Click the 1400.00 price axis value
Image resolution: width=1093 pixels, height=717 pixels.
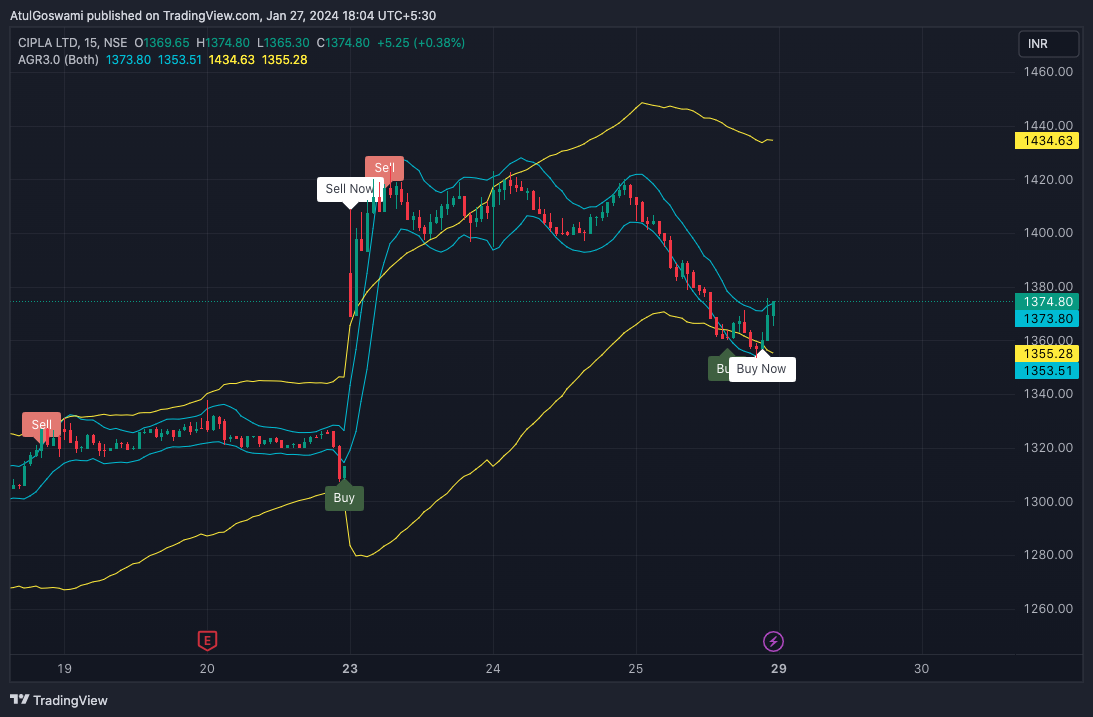click(x=1048, y=233)
